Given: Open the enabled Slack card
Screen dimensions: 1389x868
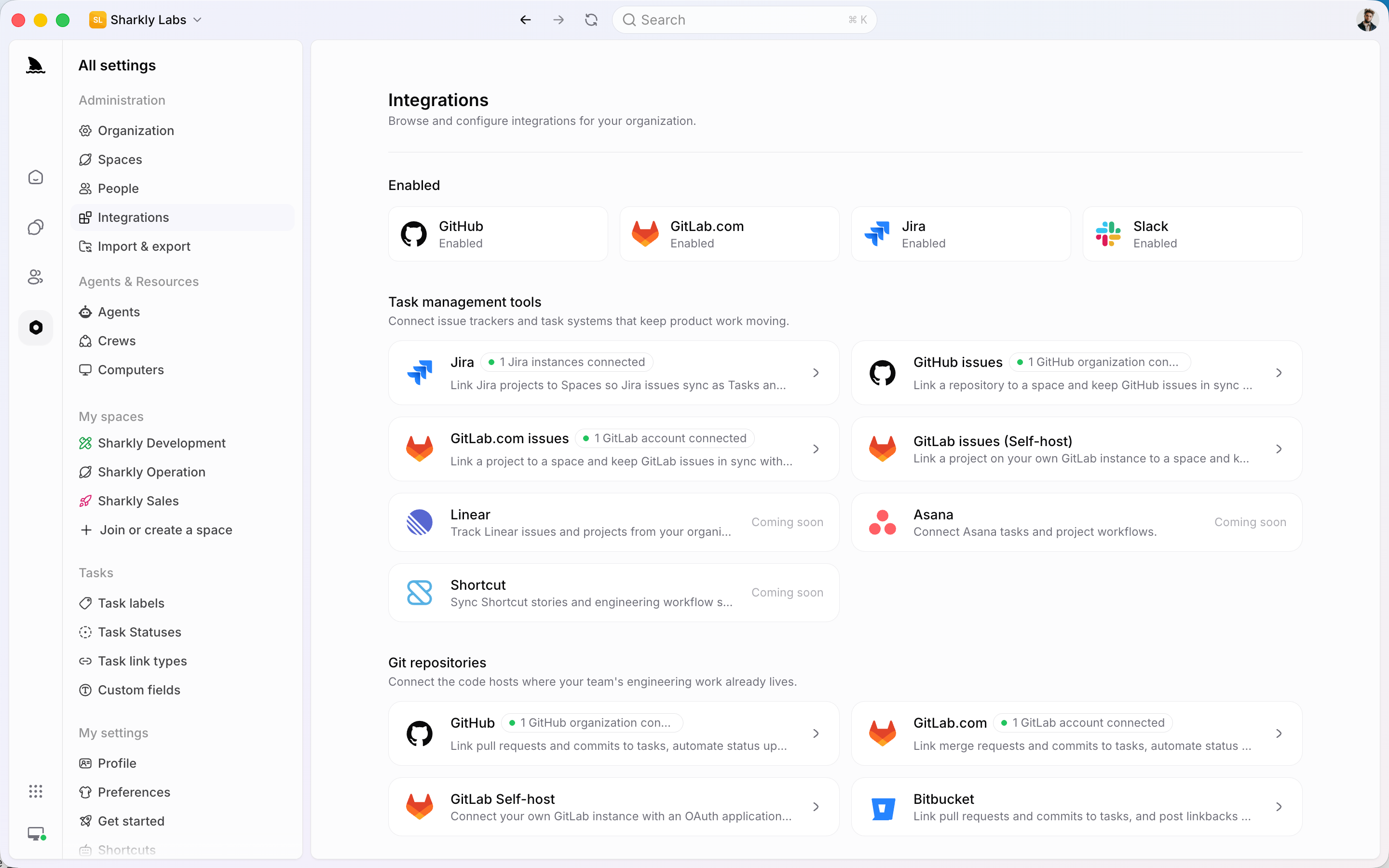Looking at the screenshot, I should click(1192, 234).
